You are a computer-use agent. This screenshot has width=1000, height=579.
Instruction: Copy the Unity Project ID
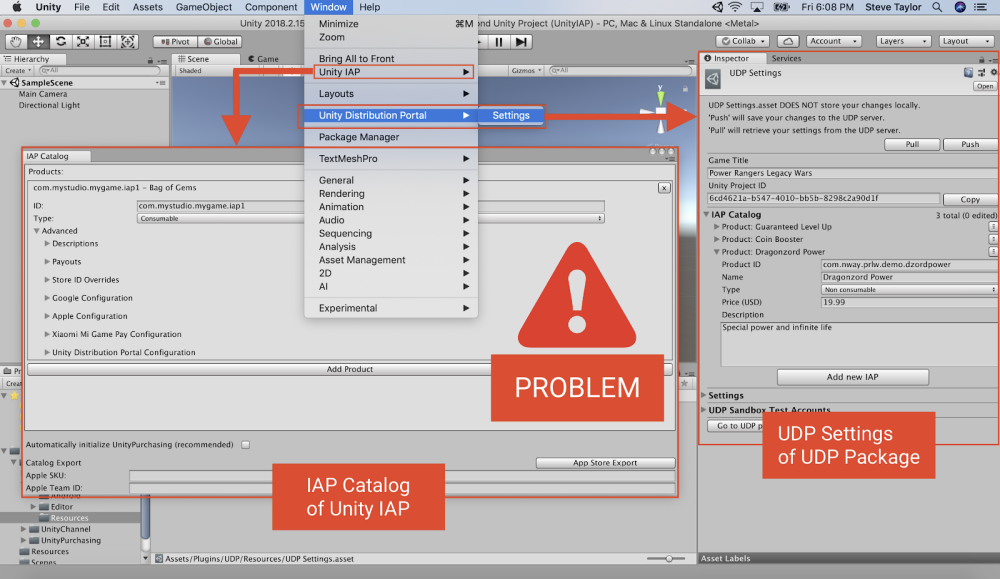coord(970,199)
